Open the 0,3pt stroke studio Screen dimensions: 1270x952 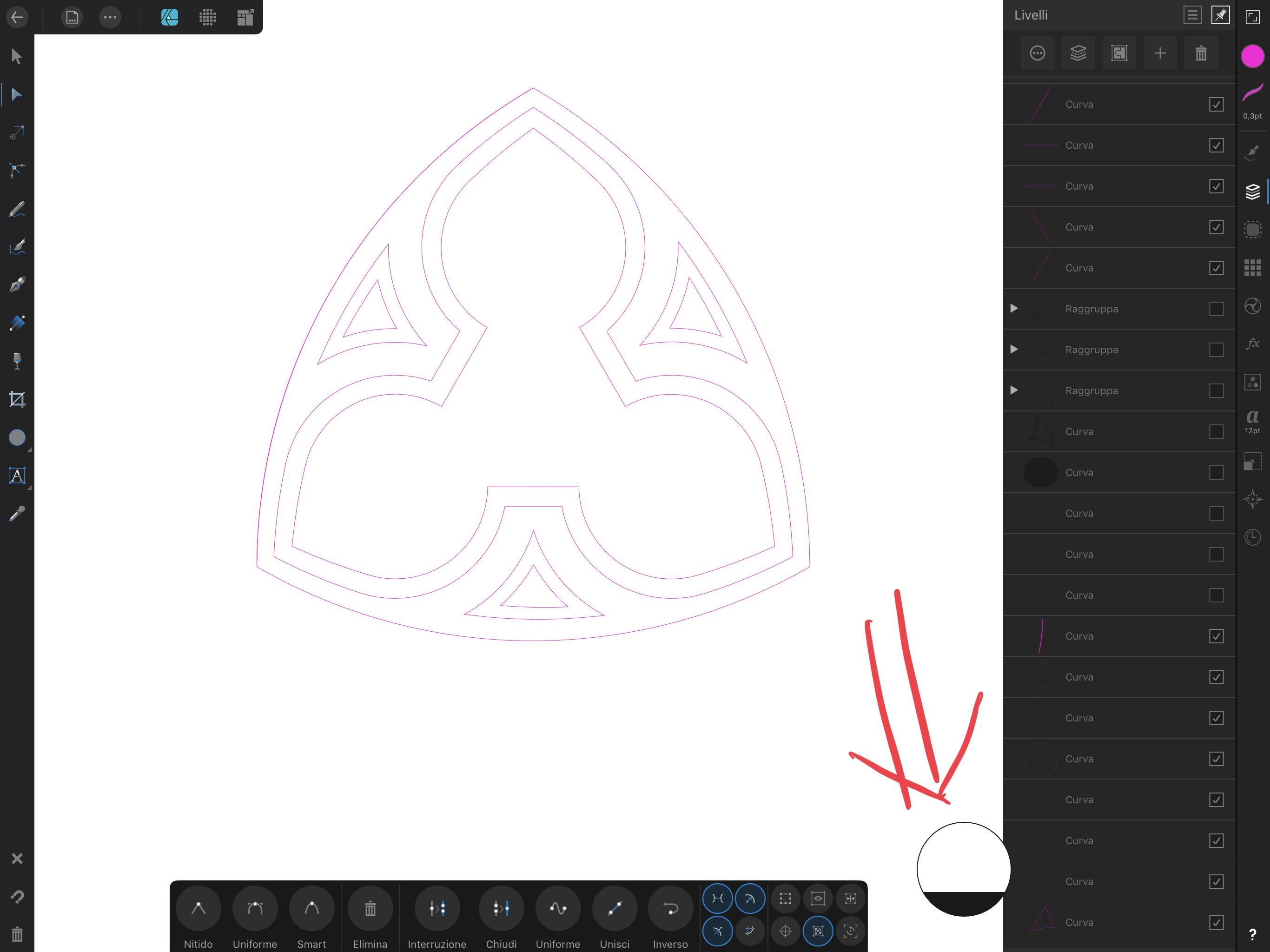click(x=1252, y=101)
